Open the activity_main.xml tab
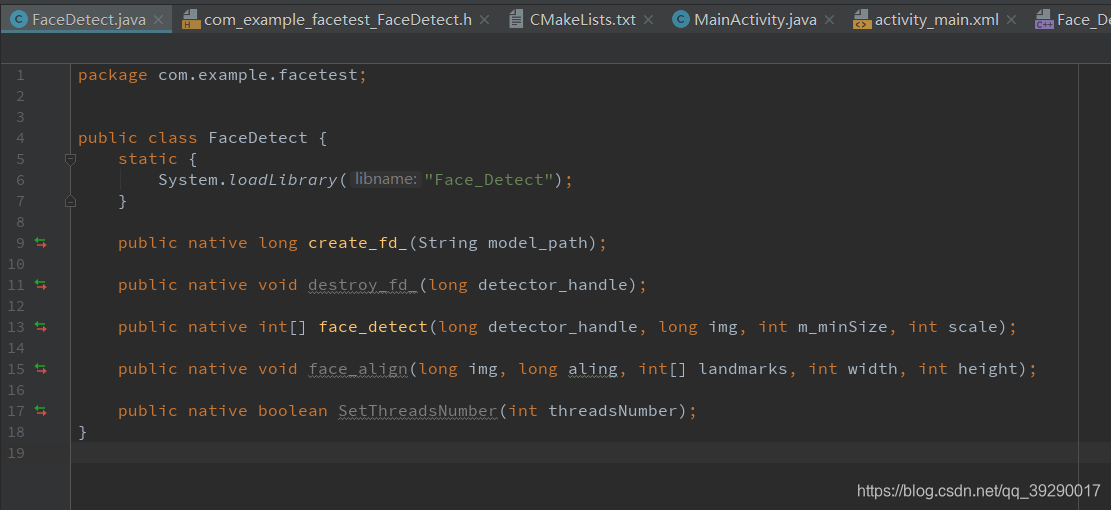 937,20
